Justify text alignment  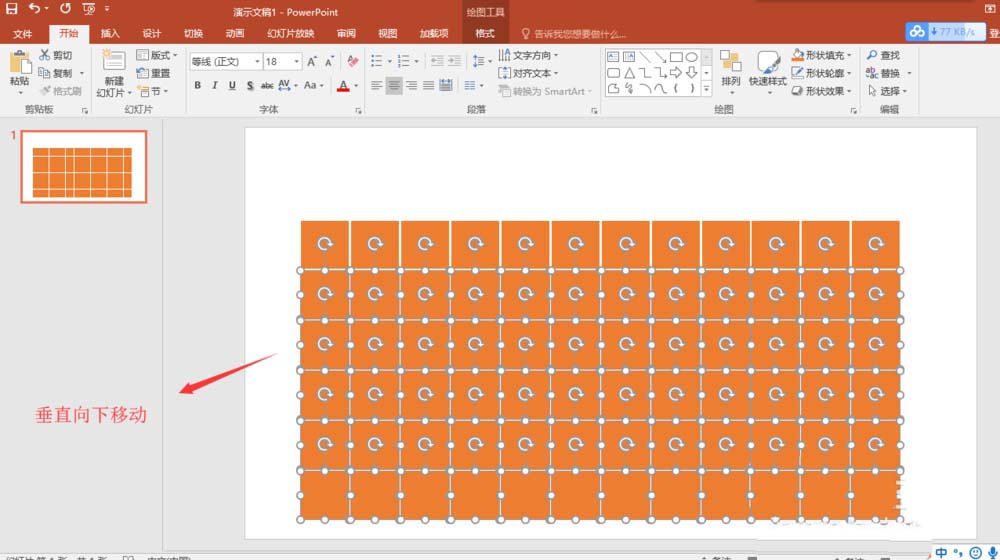coord(429,85)
